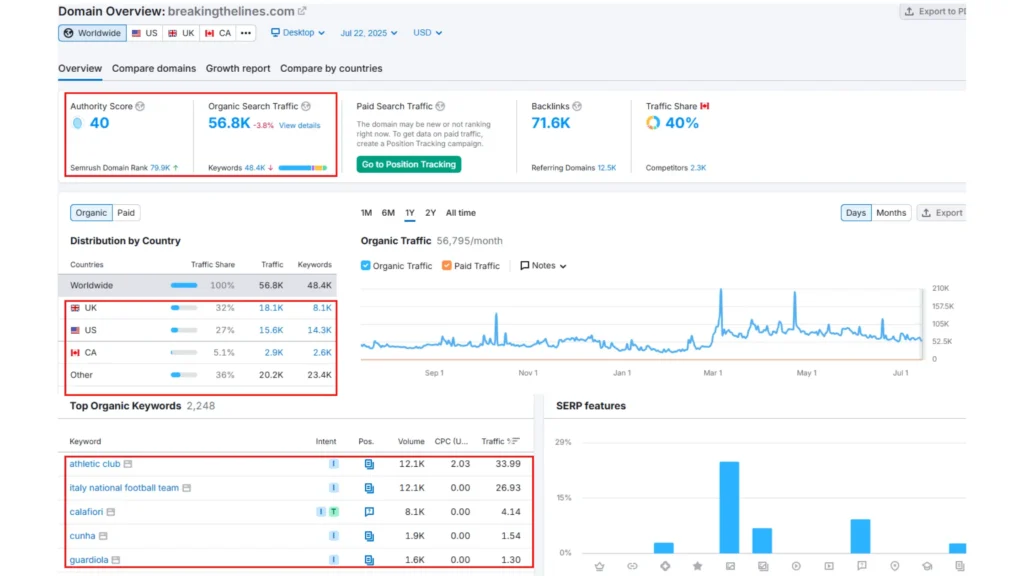Open the Desktop device dropdown
The width and height of the screenshot is (1024, 576).
click(298, 33)
